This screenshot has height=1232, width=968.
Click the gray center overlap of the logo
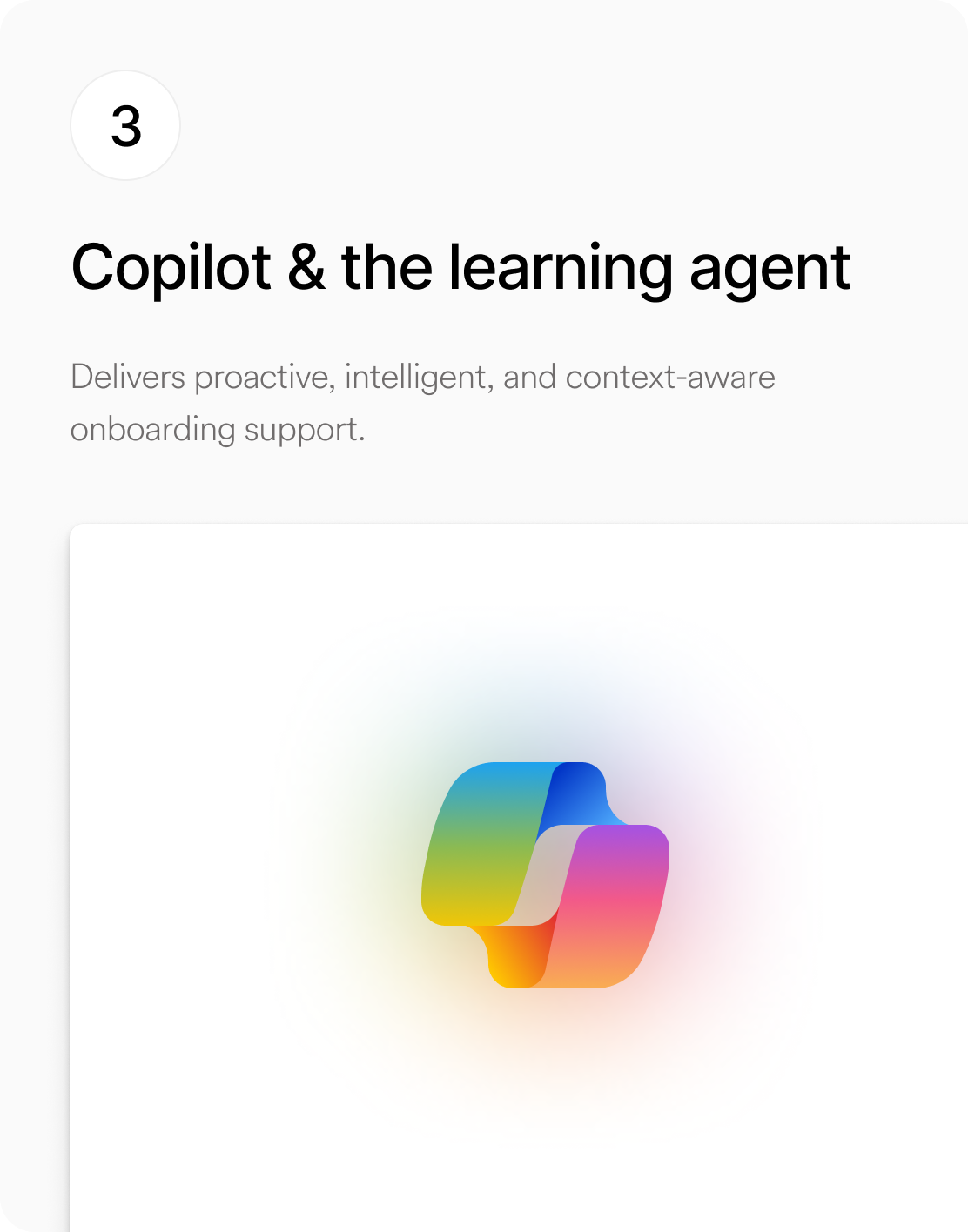coord(548,875)
